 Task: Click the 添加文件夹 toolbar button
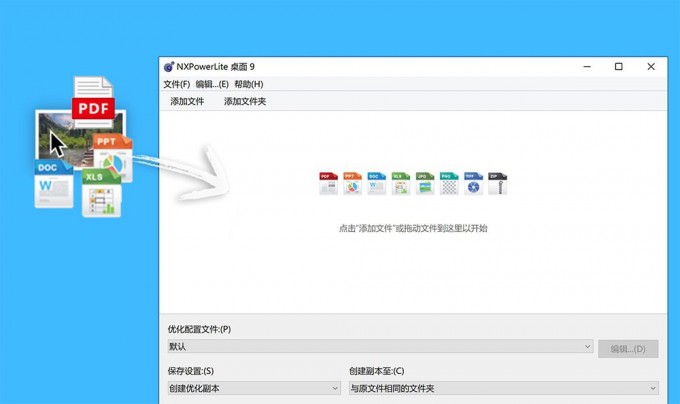(x=245, y=101)
